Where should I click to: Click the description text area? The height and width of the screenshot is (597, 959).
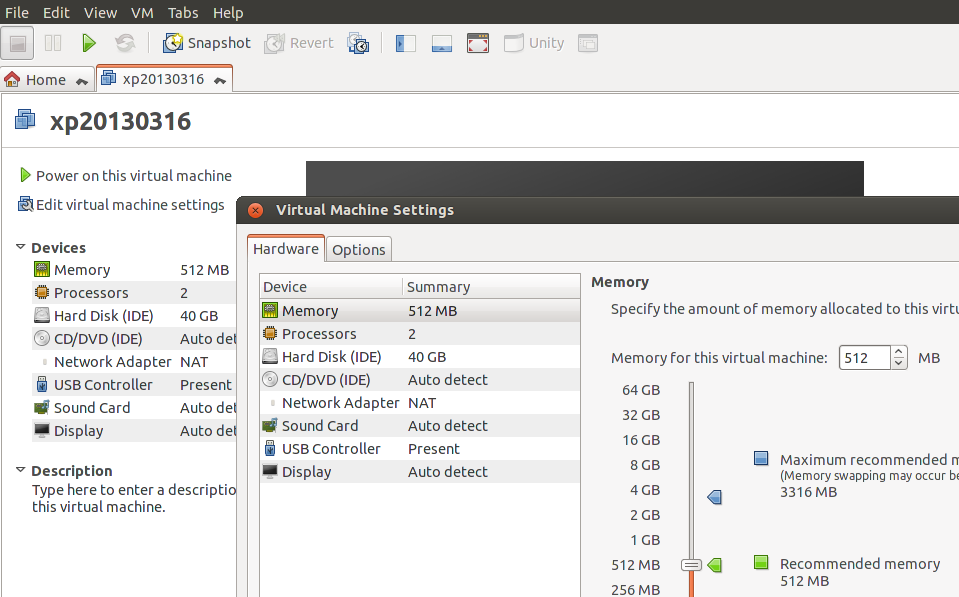[x=133, y=498]
